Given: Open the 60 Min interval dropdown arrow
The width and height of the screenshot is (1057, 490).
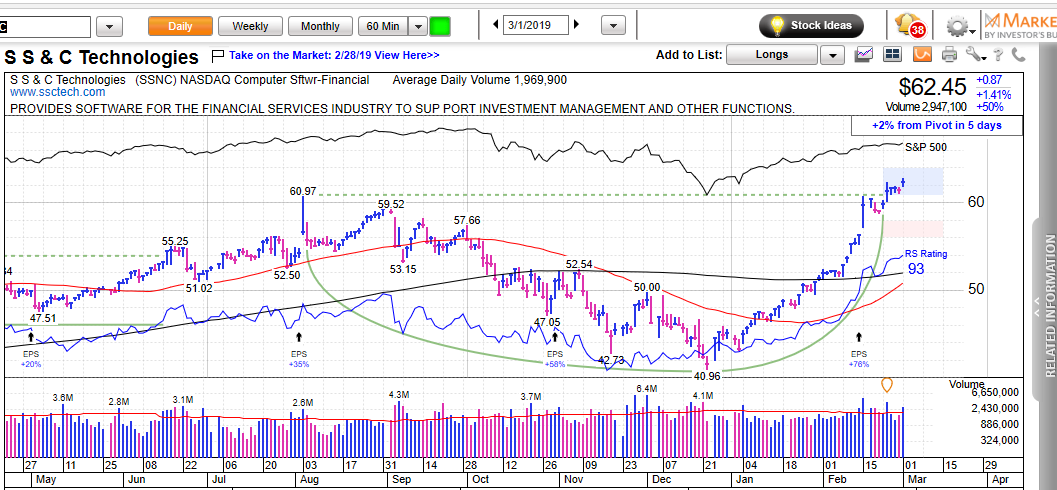Looking at the screenshot, I should pyautogui.click(x=419, y=26).
